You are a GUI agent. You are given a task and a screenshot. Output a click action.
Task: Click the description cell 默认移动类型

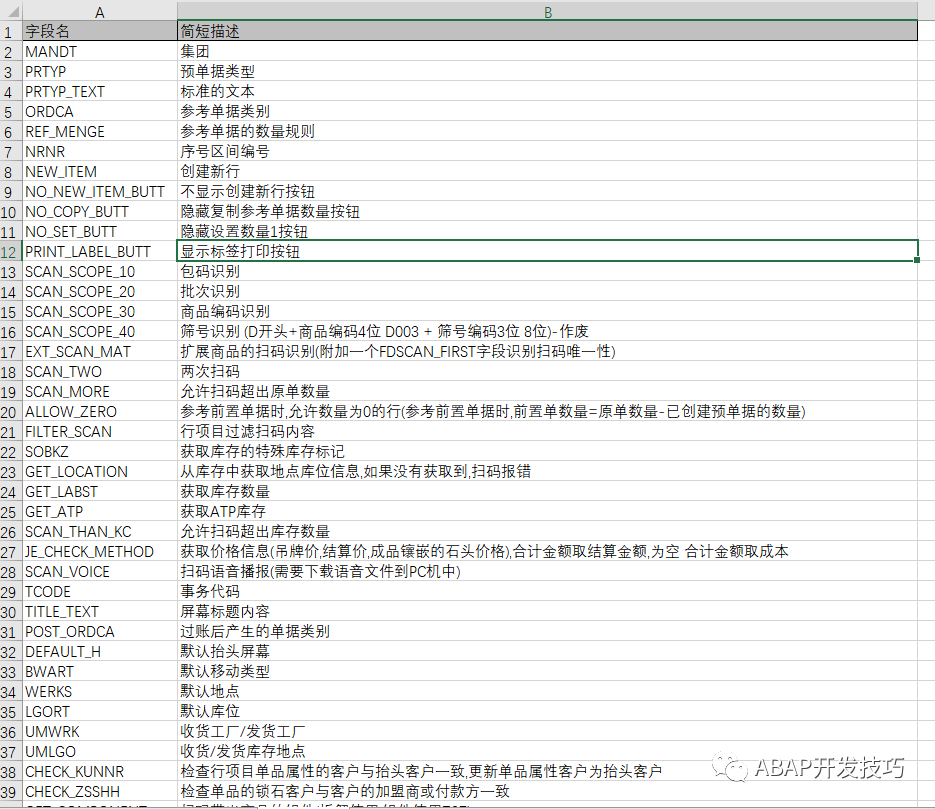(547, 671)
